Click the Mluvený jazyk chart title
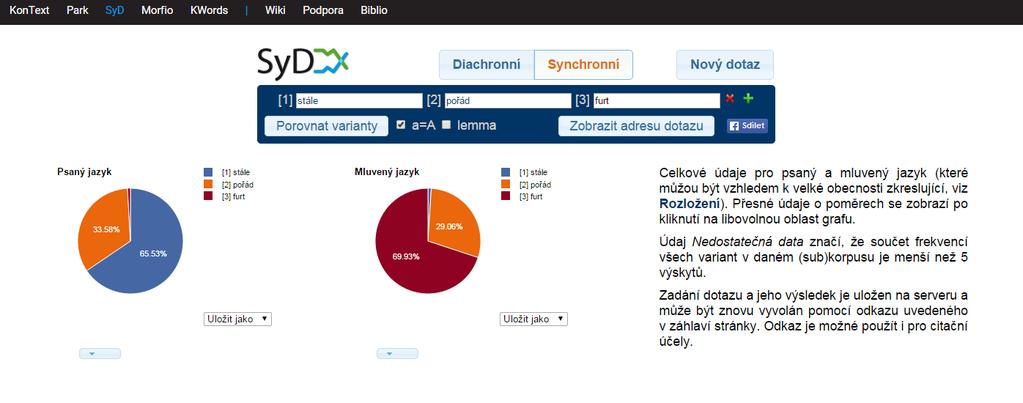This screenshot has width=1023, height=403. click(x=387, y=172)
